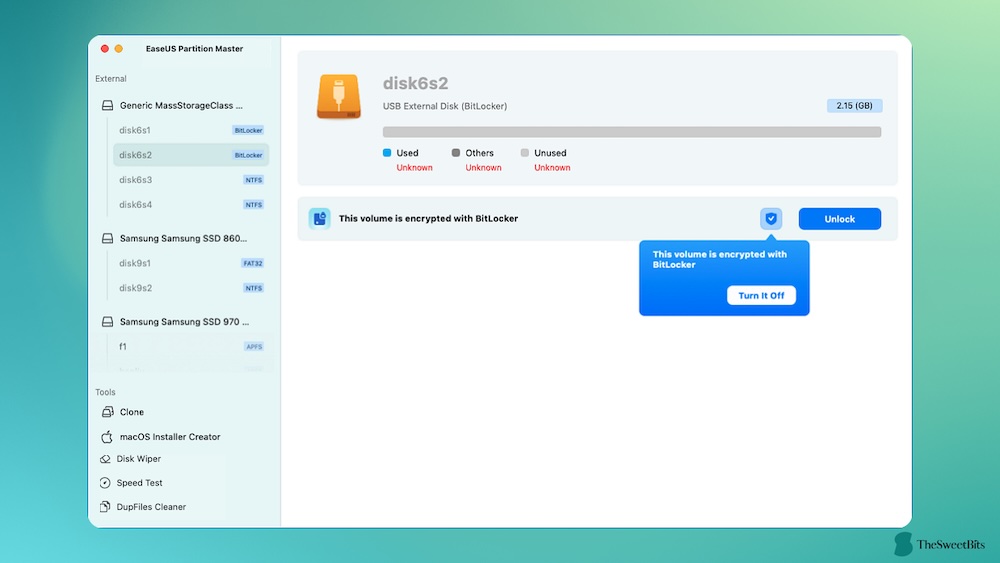Click APFS badge on f1
The image size is (1000, 563).
254,346
